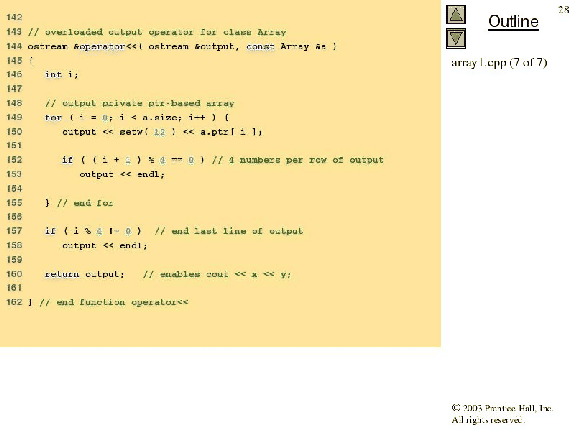
Task: Click line 144 ostream &operator<< declaration
Action: [182, 47]
